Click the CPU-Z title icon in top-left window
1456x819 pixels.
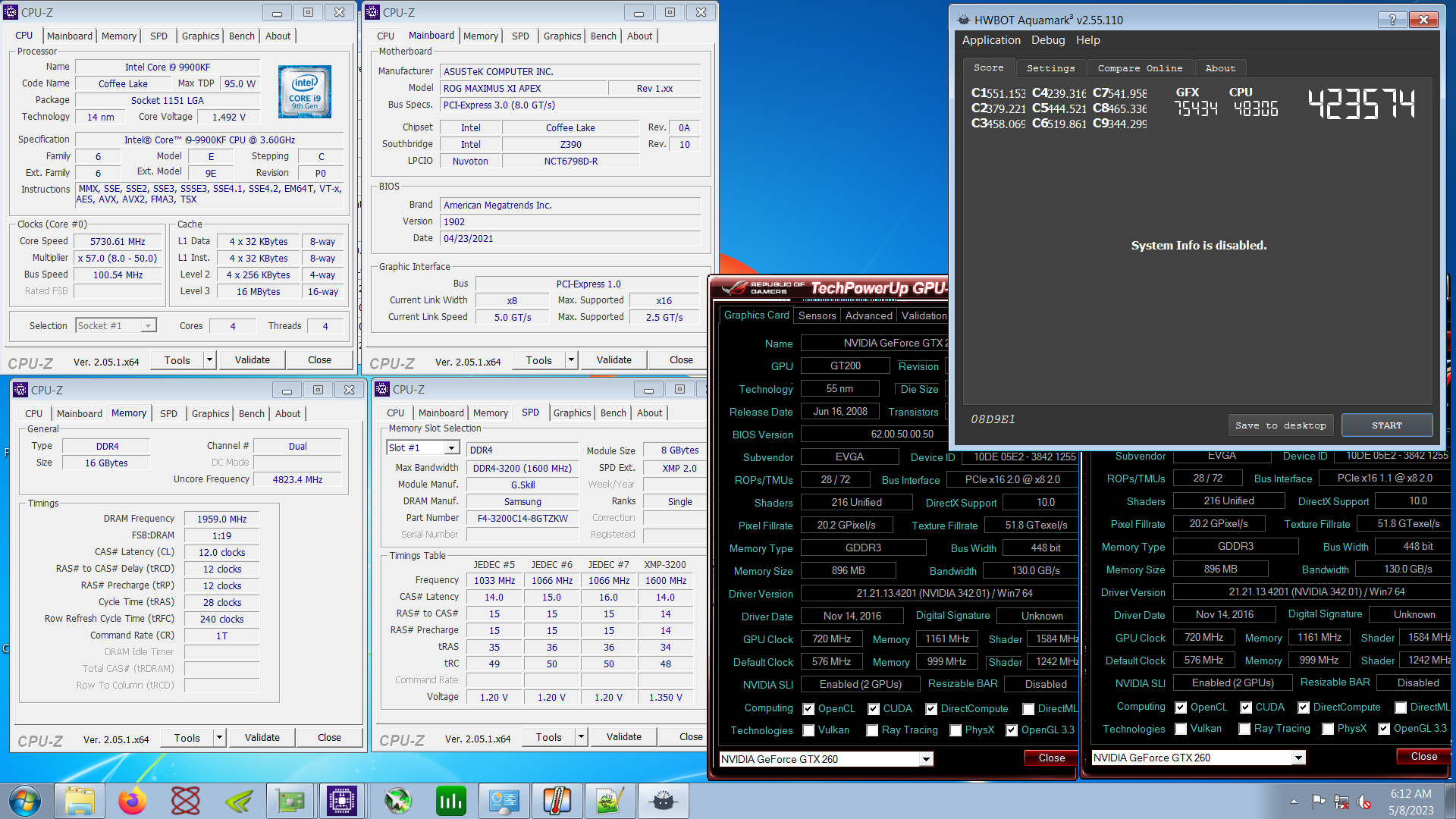[x=11, y=12]
